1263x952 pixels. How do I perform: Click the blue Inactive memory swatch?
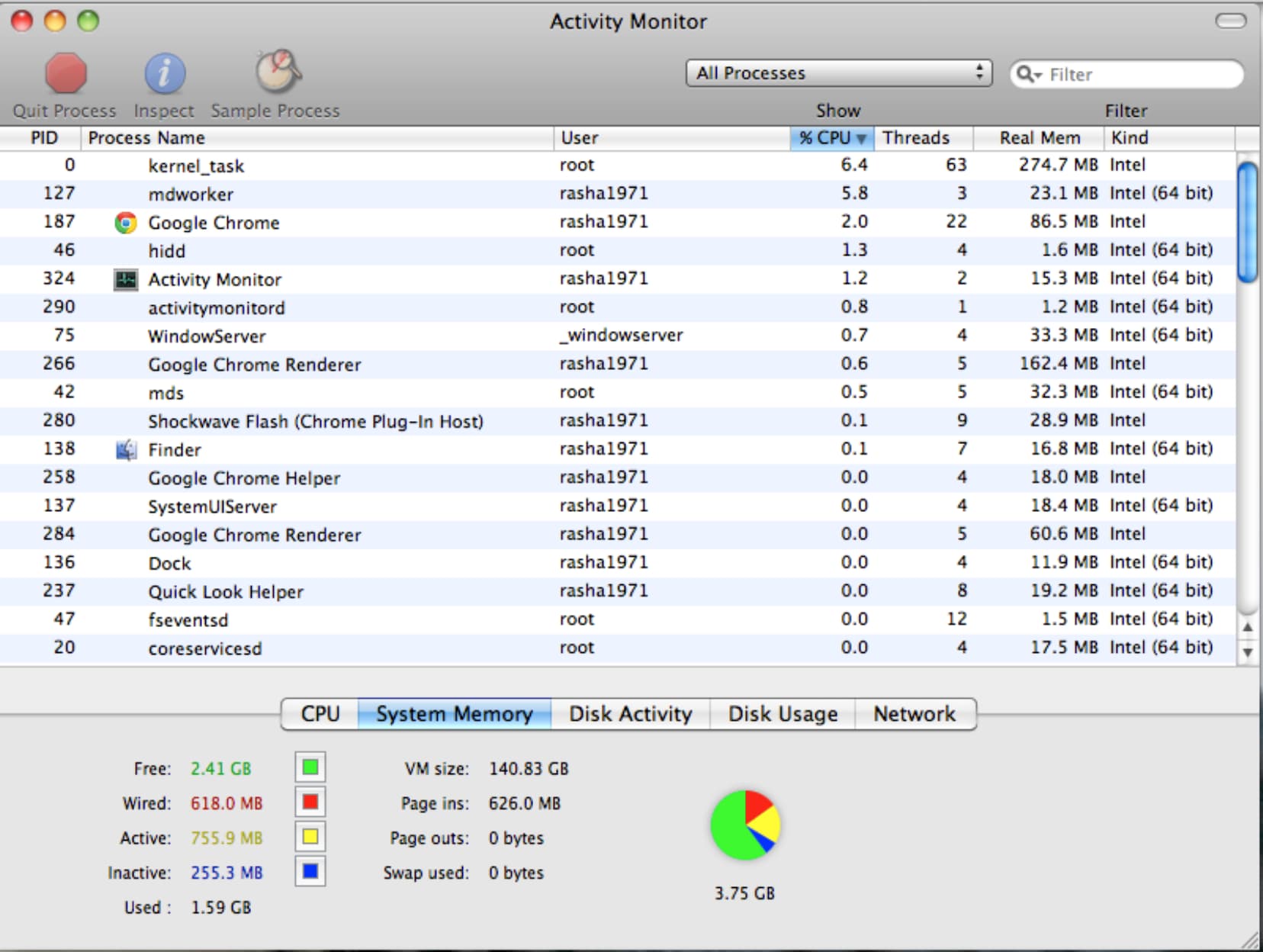pos(310,872)
